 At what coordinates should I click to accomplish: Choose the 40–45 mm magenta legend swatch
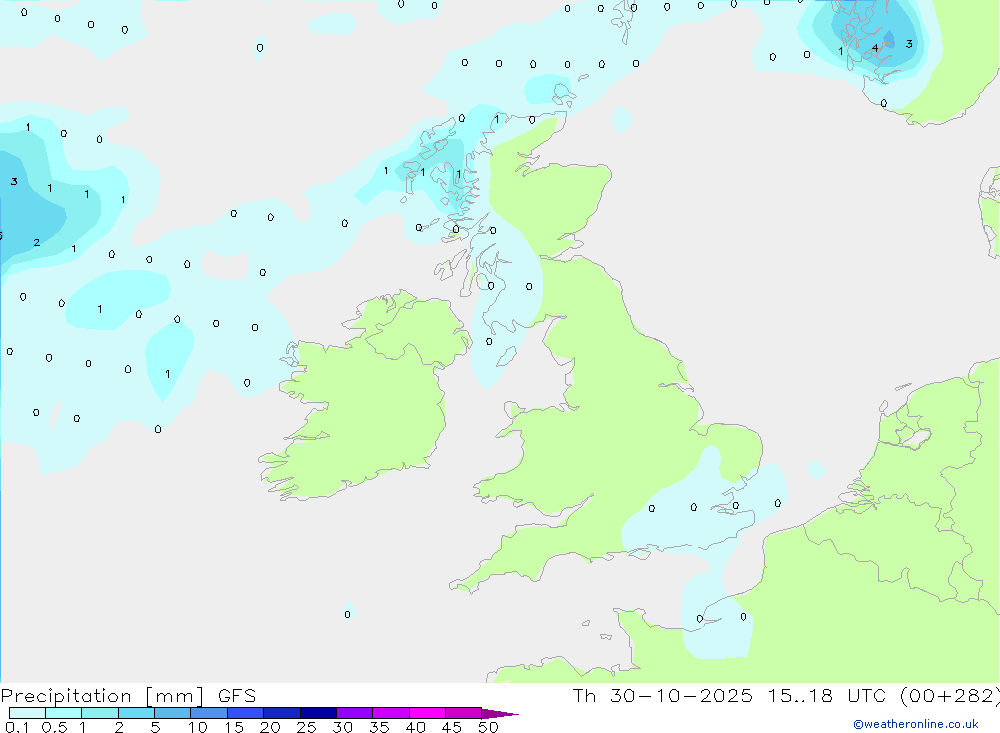pos(427,713)
